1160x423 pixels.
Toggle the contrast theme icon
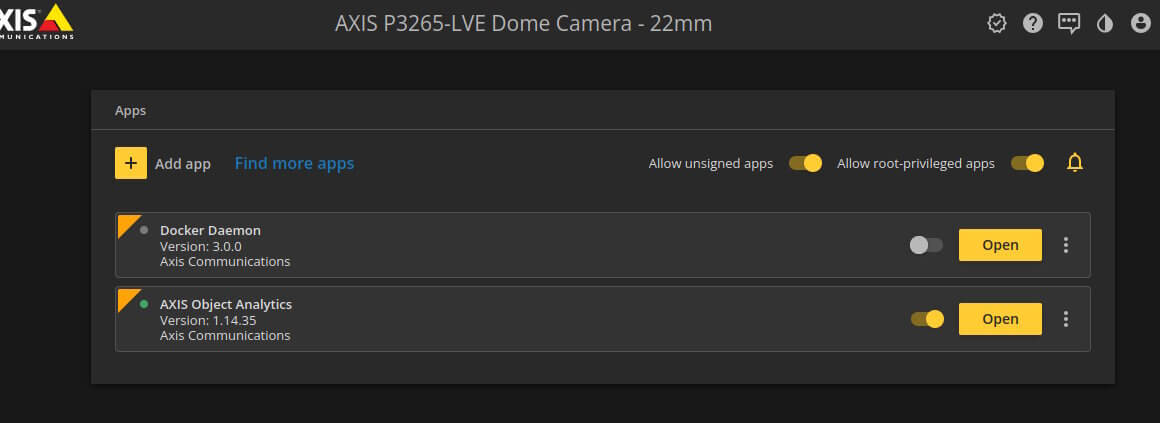(1105, 24)
